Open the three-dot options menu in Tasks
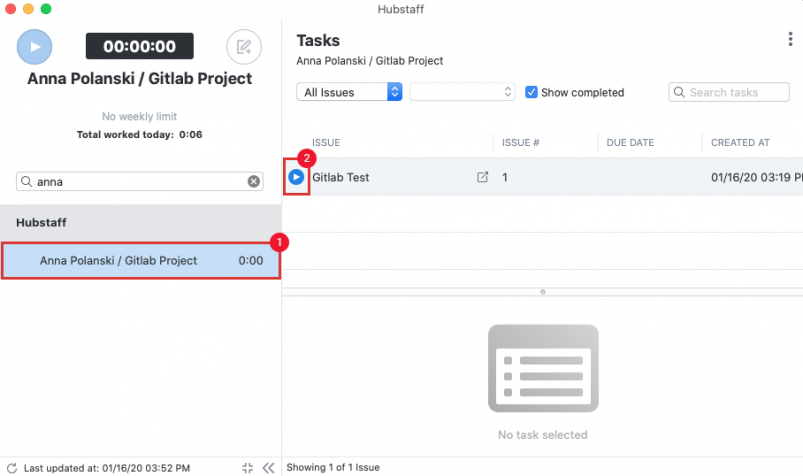The image size is (803, 476). (x=791, y=40)
